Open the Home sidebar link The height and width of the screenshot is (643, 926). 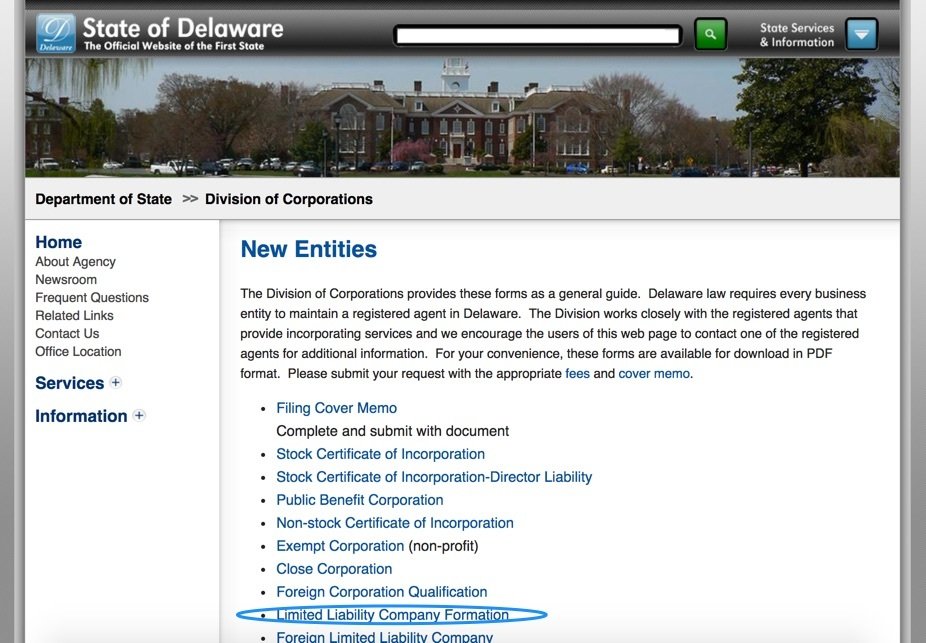[58, 242]
